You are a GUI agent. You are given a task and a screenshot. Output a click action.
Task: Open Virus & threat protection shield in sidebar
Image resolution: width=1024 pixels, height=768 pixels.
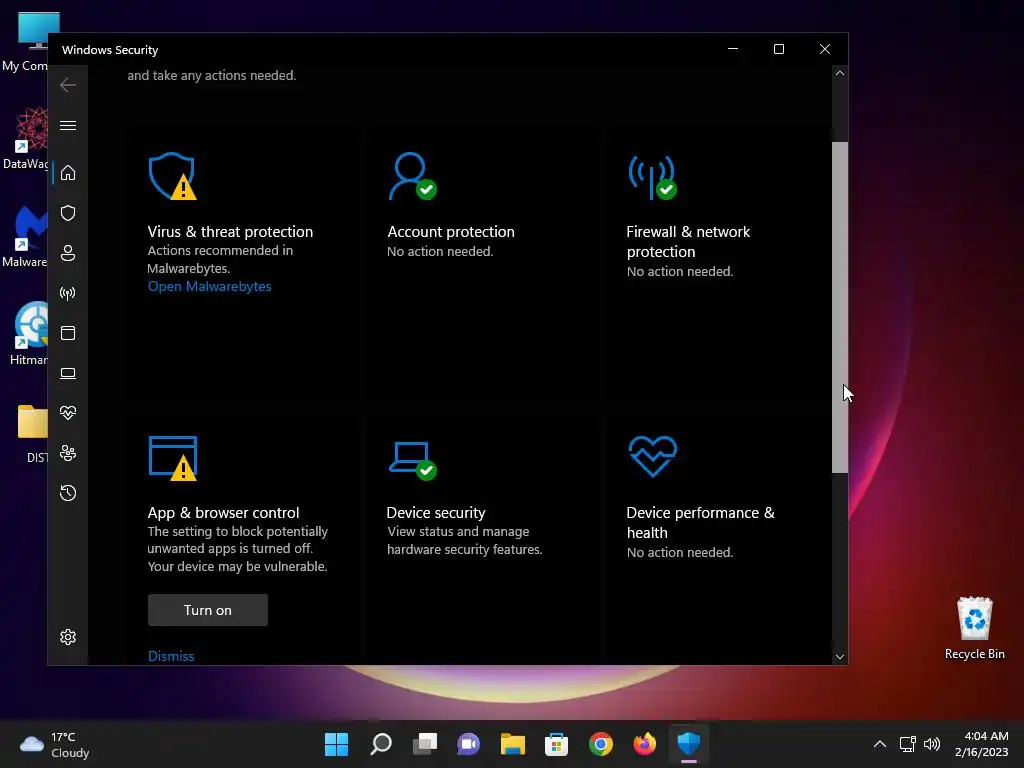(x=68, y=213)
